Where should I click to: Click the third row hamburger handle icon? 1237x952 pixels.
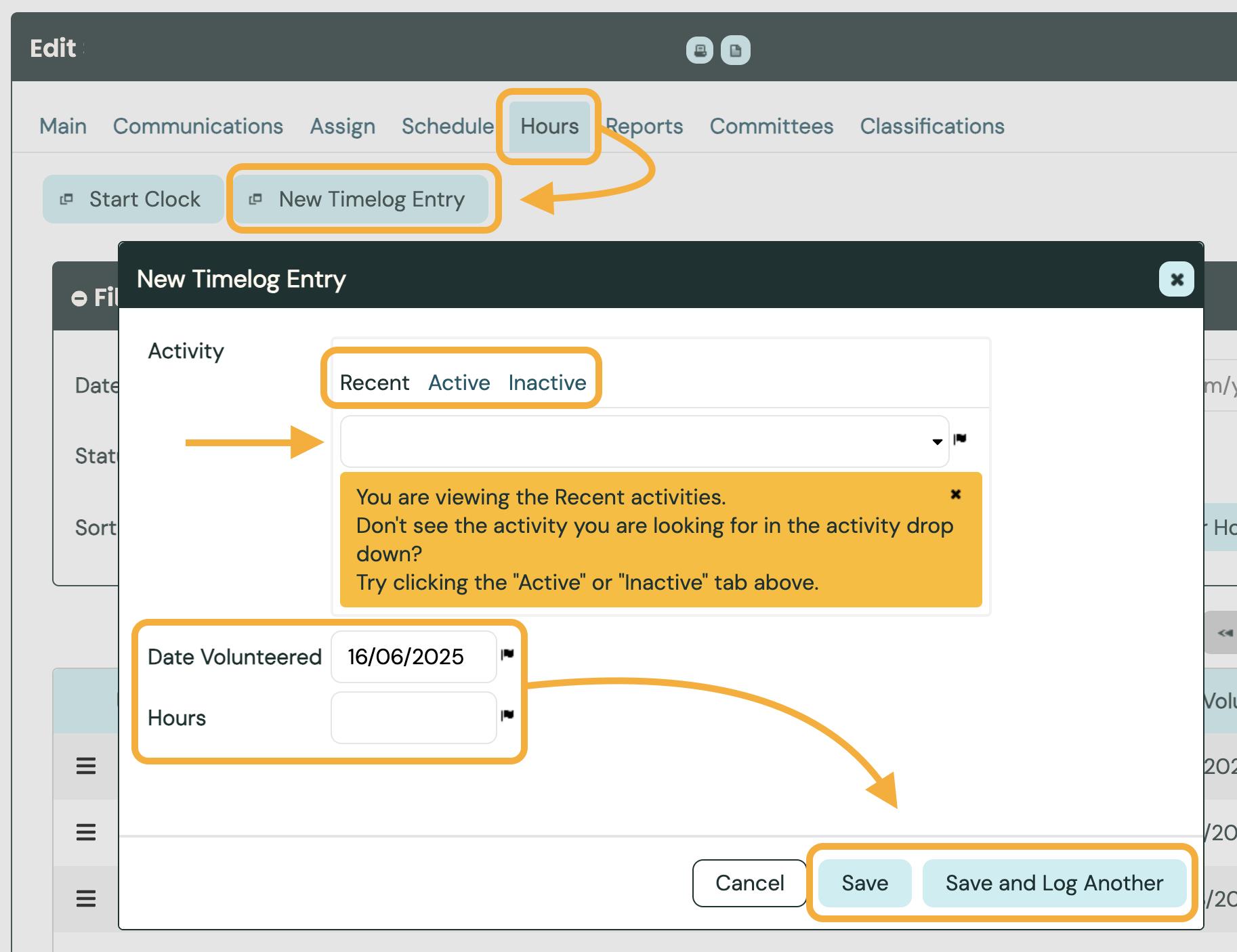86,899
